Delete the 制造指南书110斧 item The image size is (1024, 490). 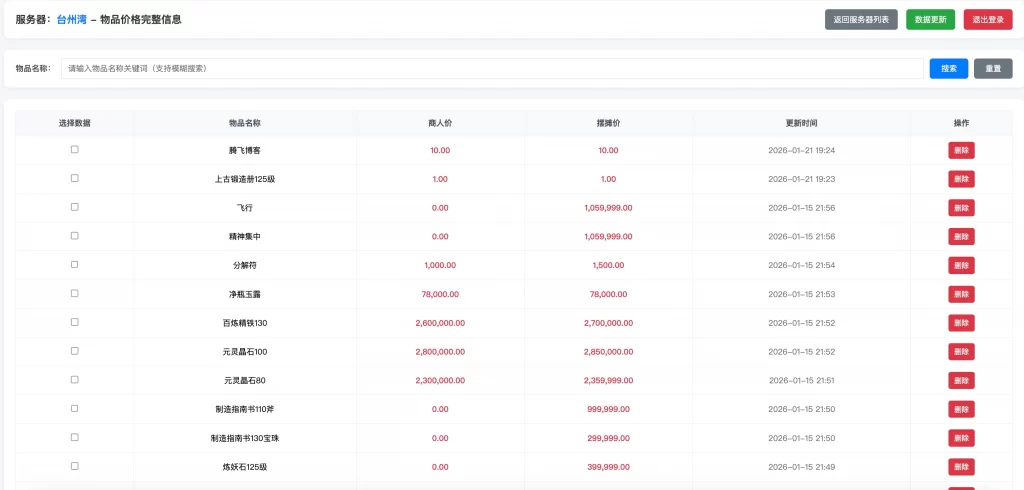pyautogui.click(x=961, y=409)
